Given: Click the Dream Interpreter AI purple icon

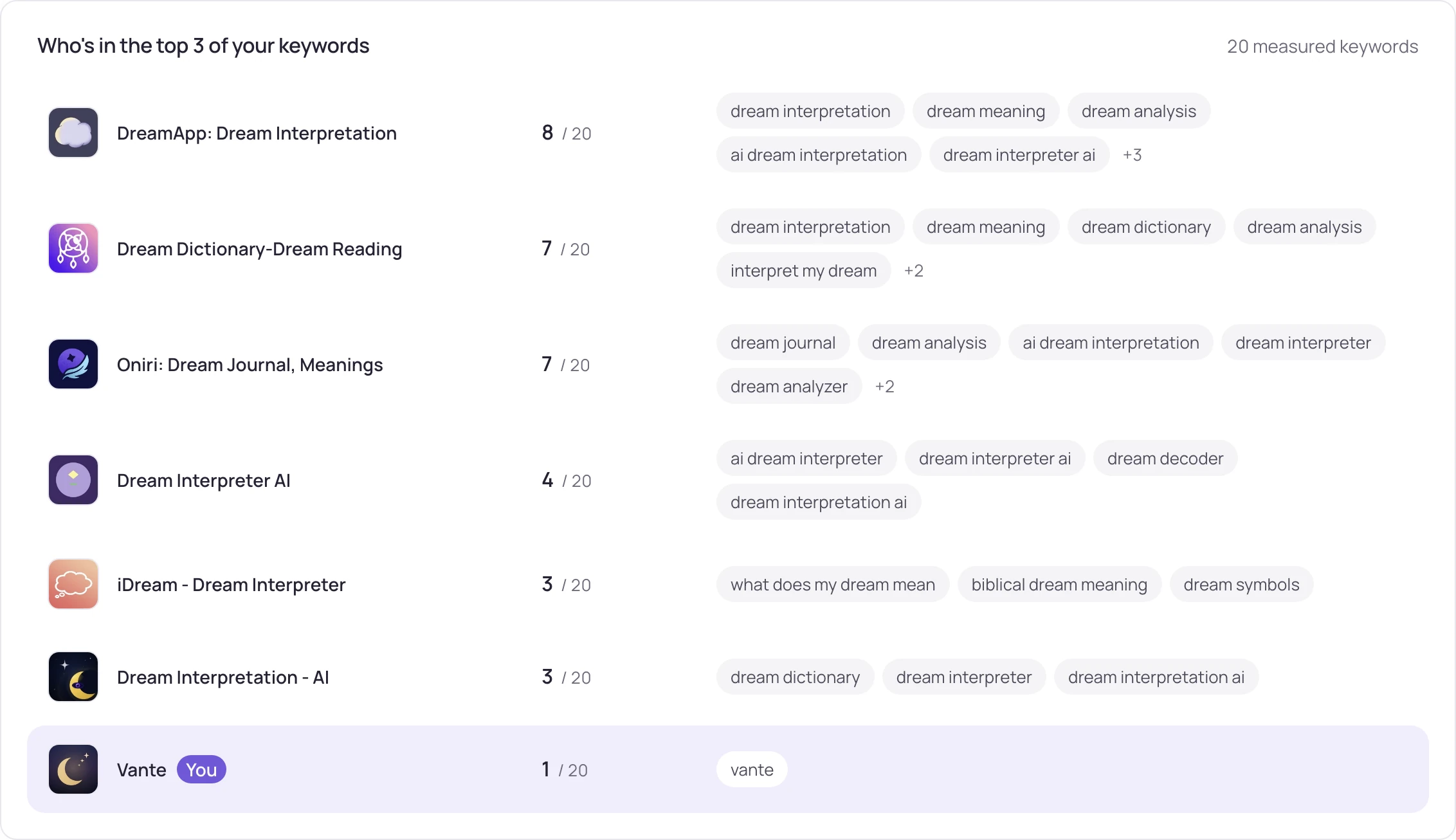Looking at the screenshot, I should coord(73,480).
